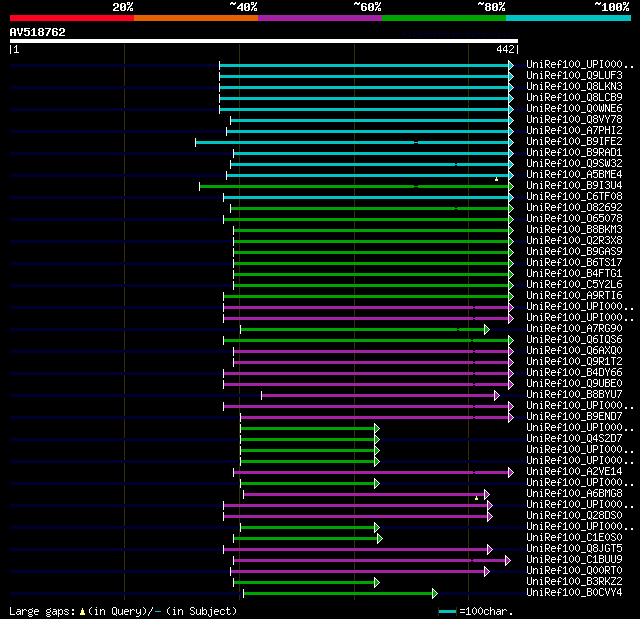
Task: Select the UniRef100_O65078 label
Action: [x=574, y=219]
